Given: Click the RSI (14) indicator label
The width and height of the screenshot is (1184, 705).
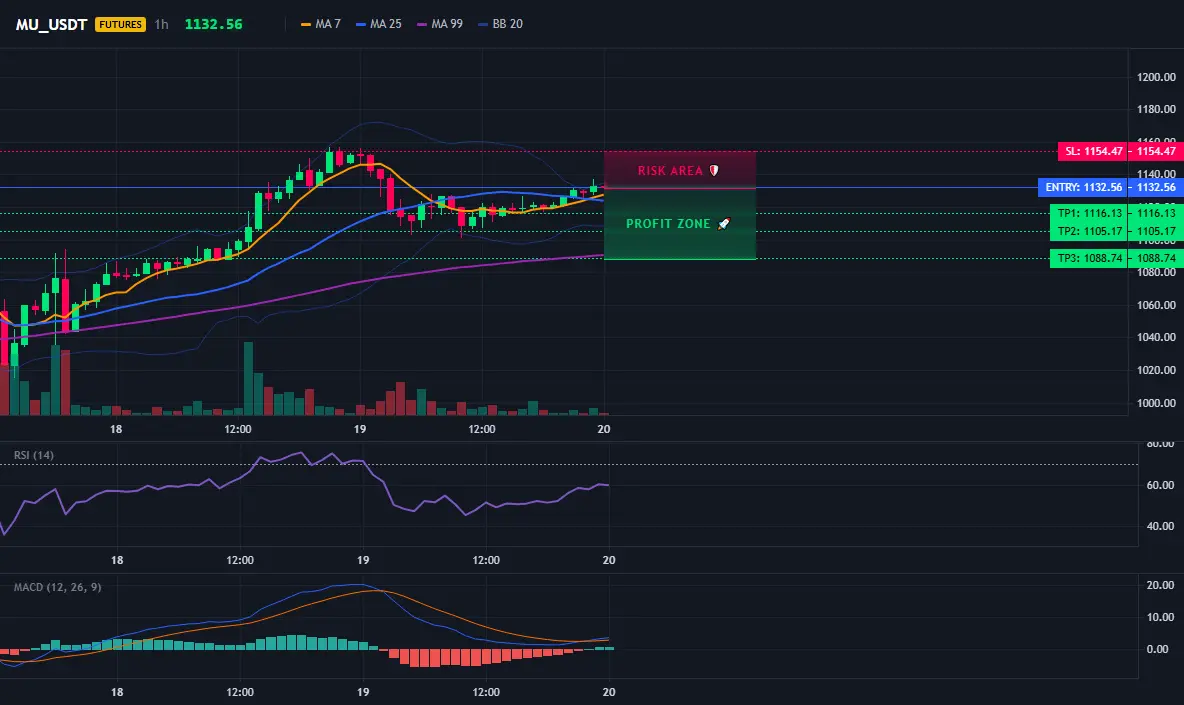Looking at the screenshot, I should 34,455.
